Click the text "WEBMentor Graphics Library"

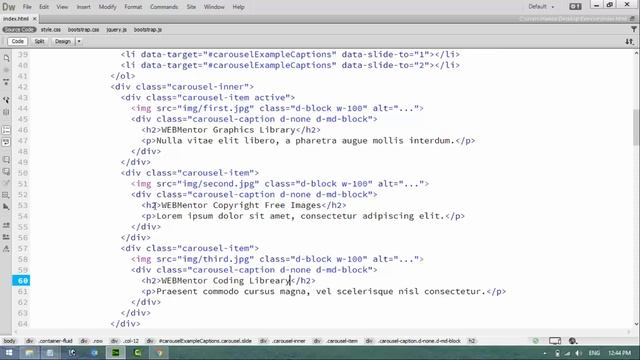click(228, 130)
